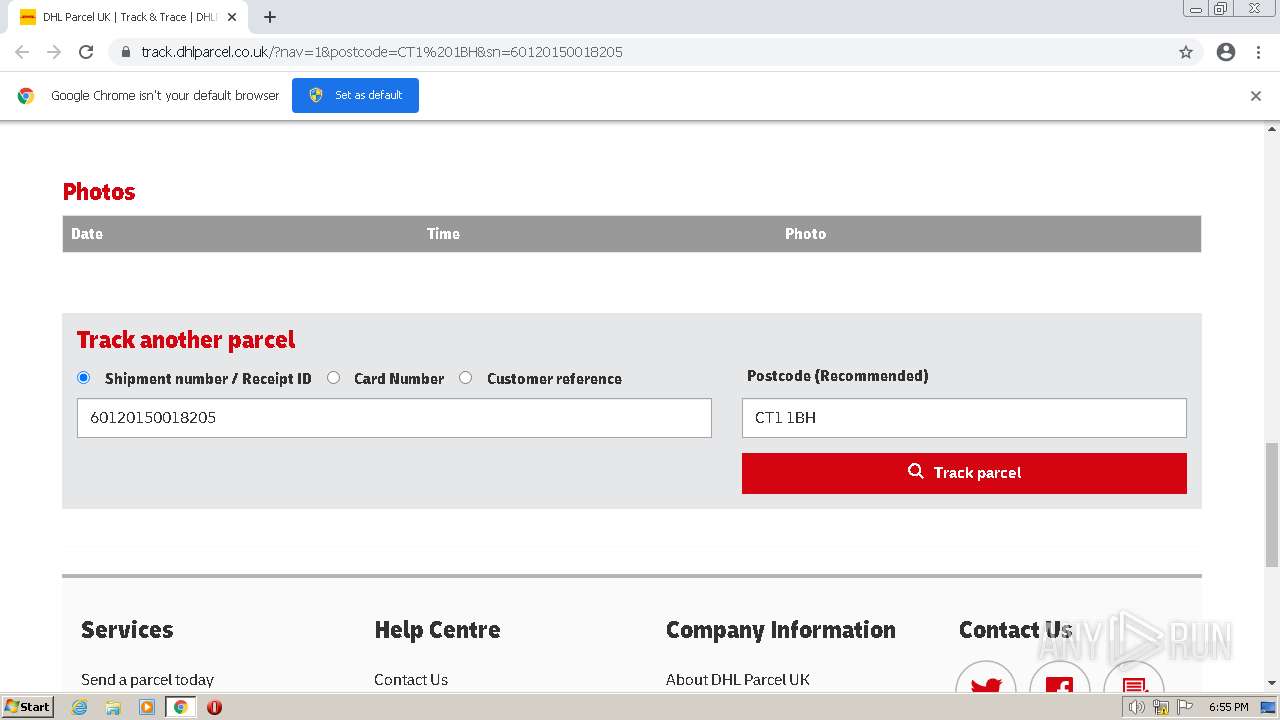1280x720 pixels.
Task: Open About DHL Parcel UK link
Action: click(738, 680)
